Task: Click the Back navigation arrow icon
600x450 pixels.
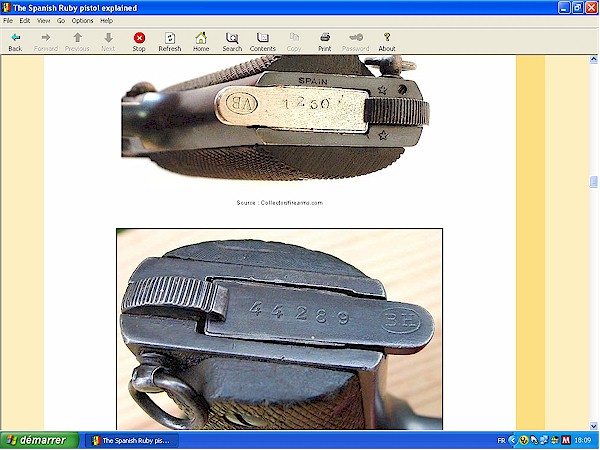Action: tap(15, 40)
